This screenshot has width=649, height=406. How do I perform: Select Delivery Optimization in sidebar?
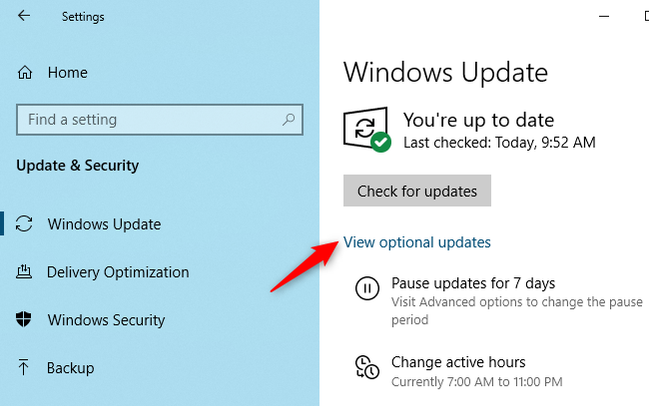pos(117,272)
